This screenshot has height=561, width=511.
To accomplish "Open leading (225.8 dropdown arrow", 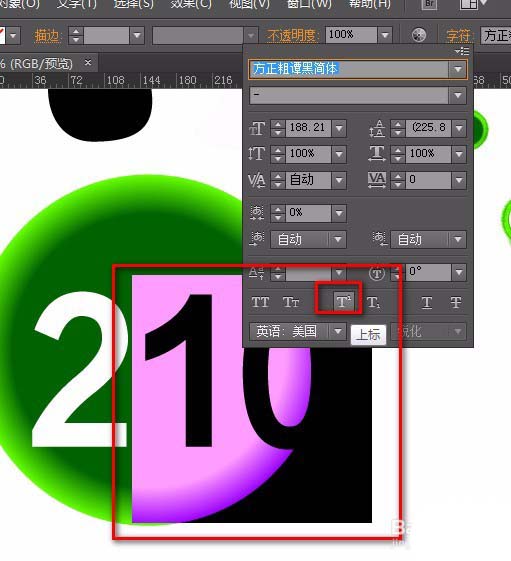I will click(x=459, y=128).
